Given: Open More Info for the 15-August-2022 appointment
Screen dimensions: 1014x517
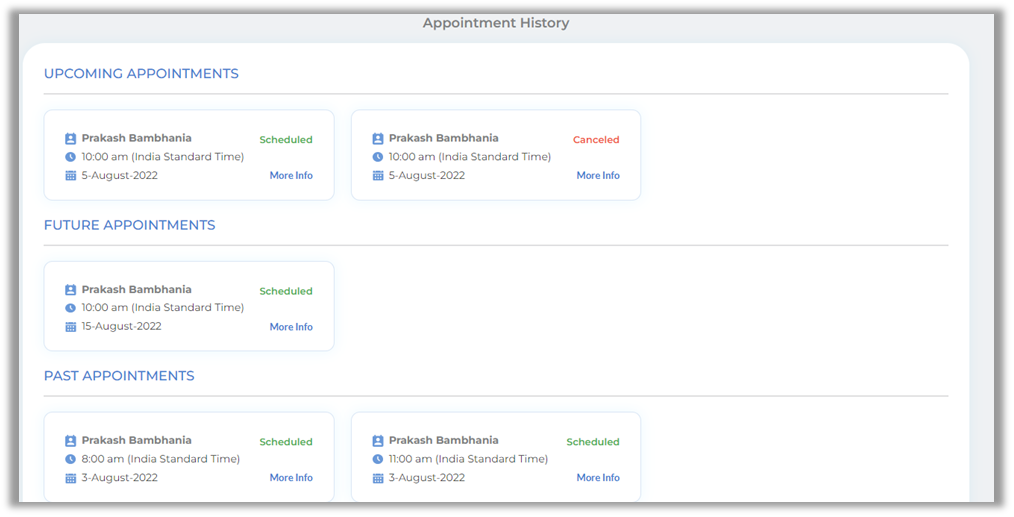Looking at the screenshot, I should click(291, 327).
